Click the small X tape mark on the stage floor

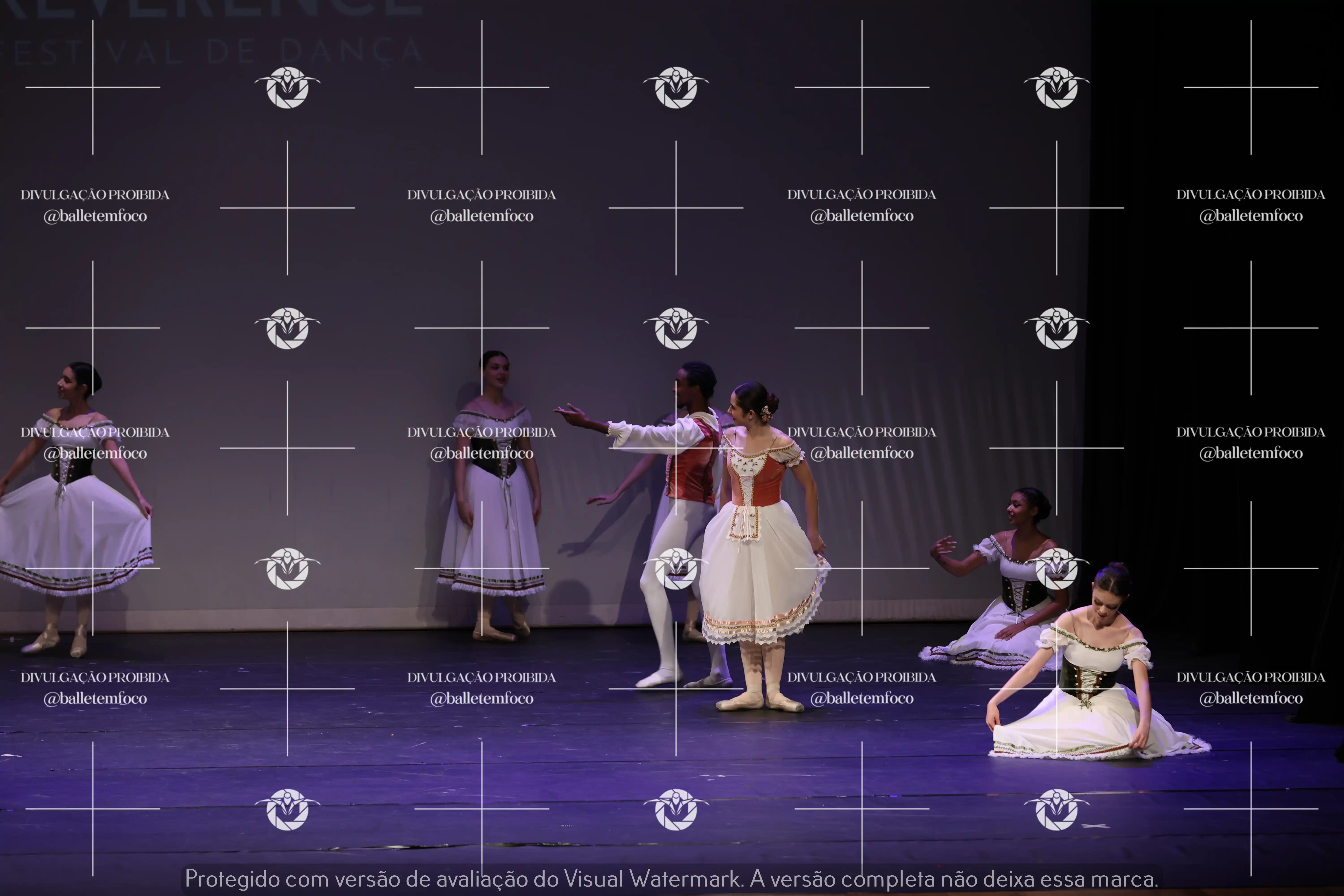click(1095, 826)
